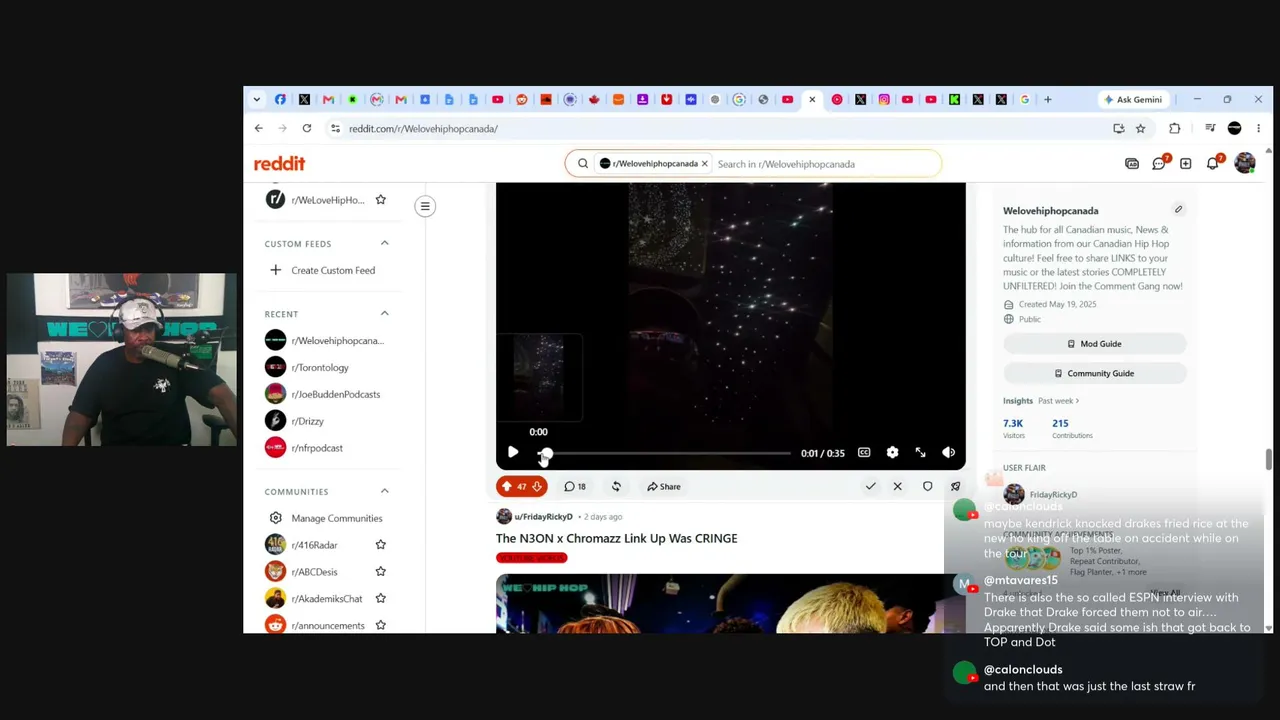The image size is (1280, 720).
Task: Favorite r/AkademiksChat with the star
Action: pos(380,599)
